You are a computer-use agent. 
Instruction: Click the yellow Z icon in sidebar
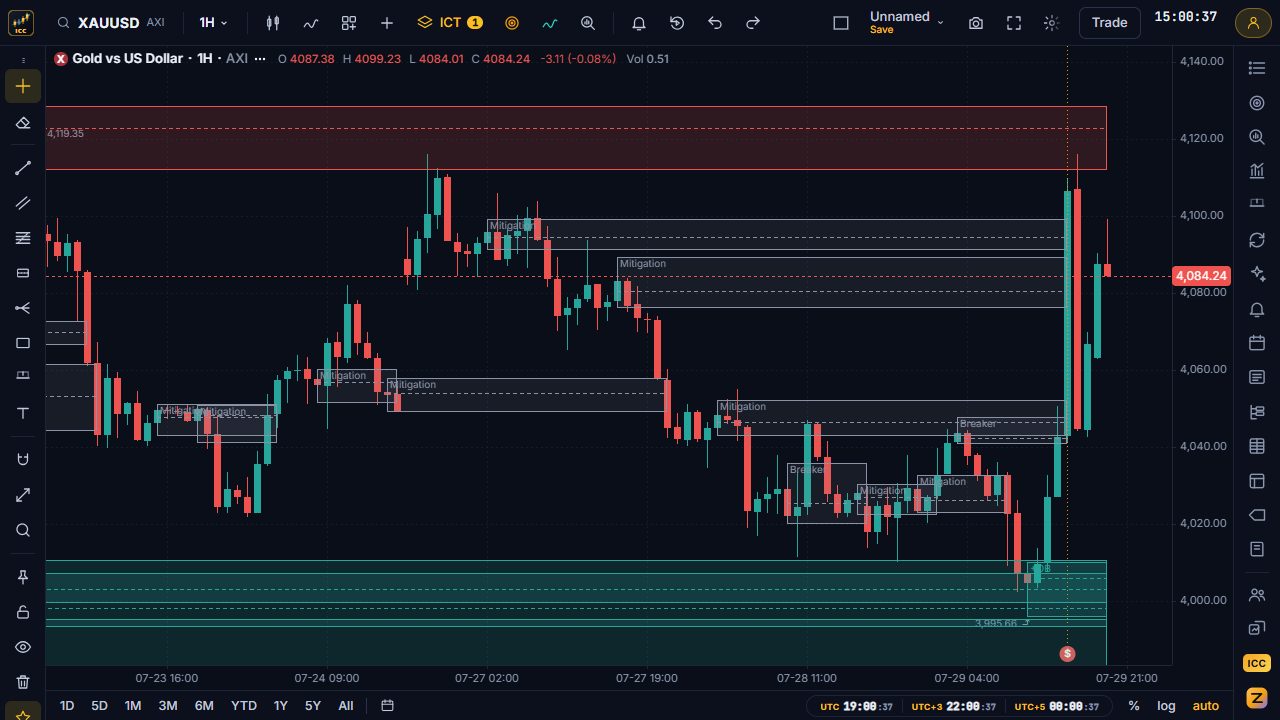click(1257, 697)
